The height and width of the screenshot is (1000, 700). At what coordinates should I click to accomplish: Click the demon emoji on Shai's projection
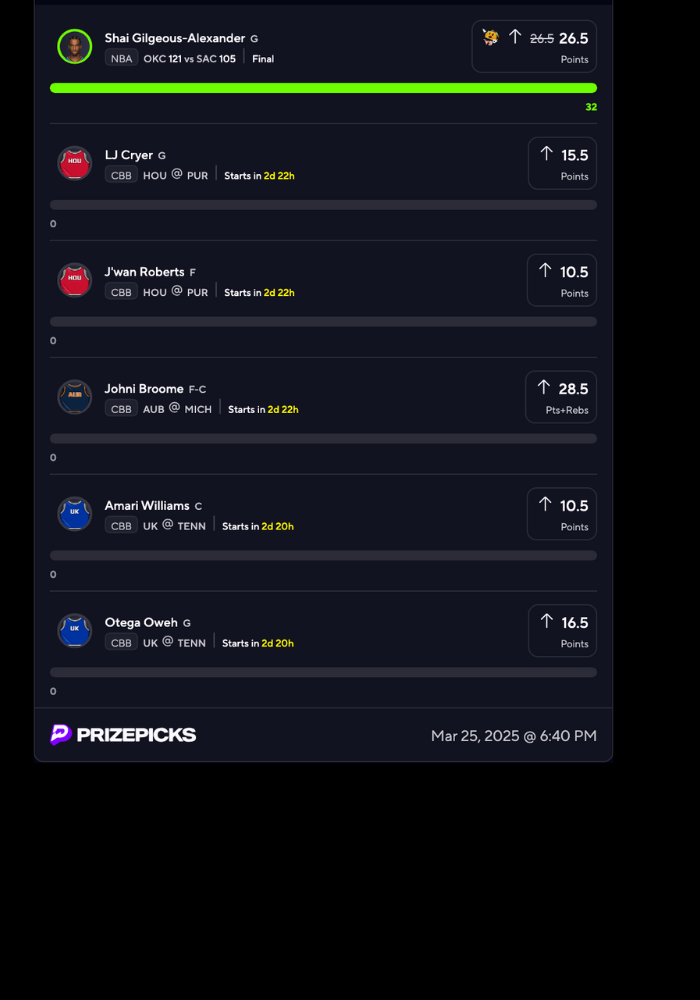click(490, 37)
